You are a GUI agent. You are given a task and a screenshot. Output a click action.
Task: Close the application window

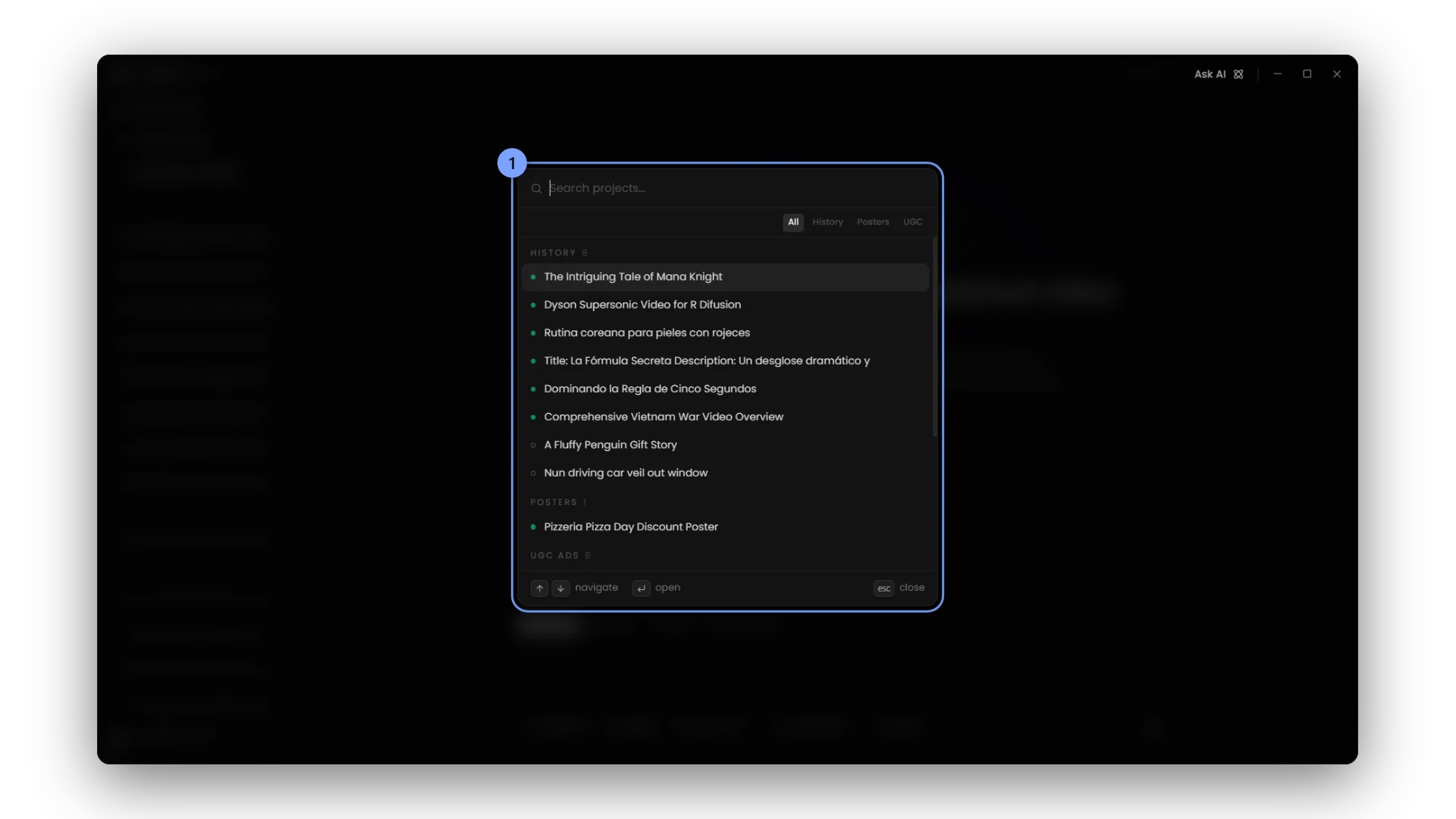[x=1337, y=74]
